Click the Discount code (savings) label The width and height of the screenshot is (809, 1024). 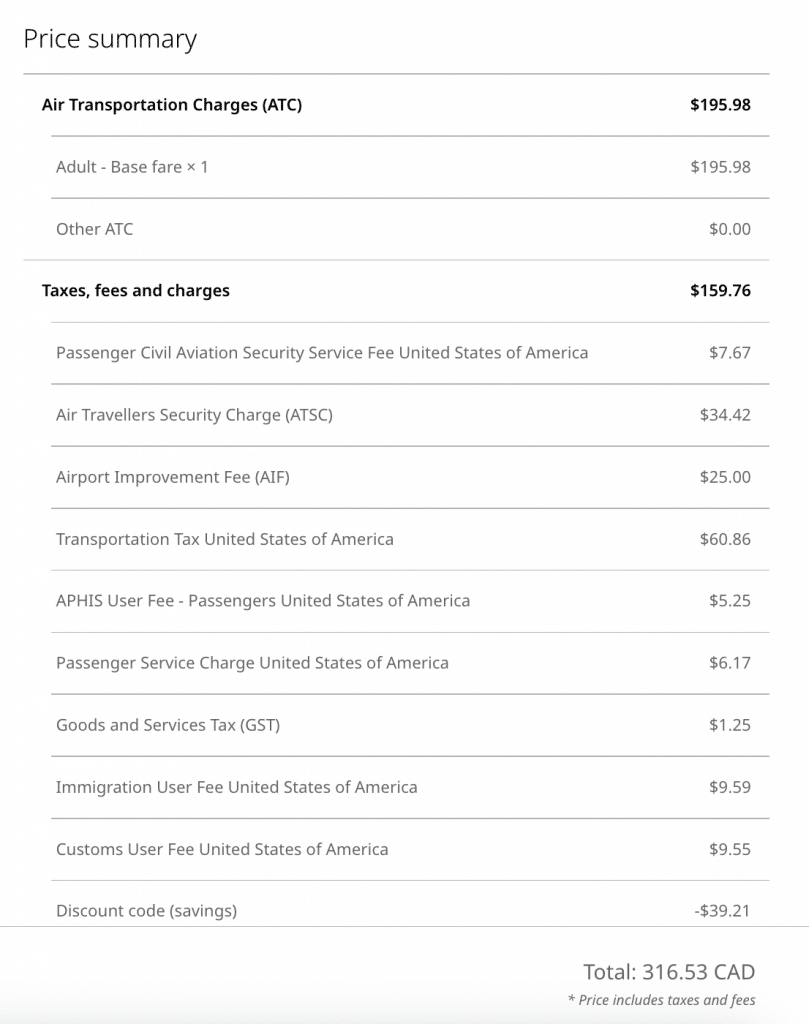pos(146,911)
